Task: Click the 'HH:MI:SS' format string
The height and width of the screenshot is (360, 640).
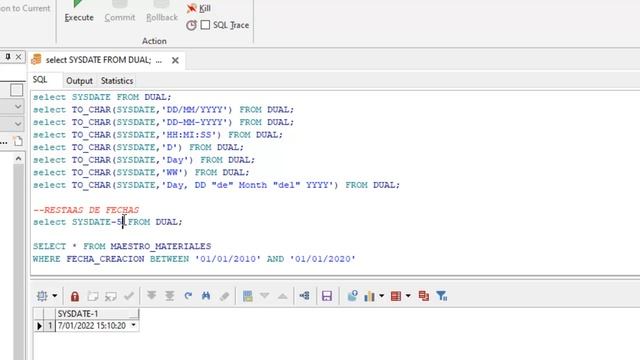Action: [x=191, y=135]
